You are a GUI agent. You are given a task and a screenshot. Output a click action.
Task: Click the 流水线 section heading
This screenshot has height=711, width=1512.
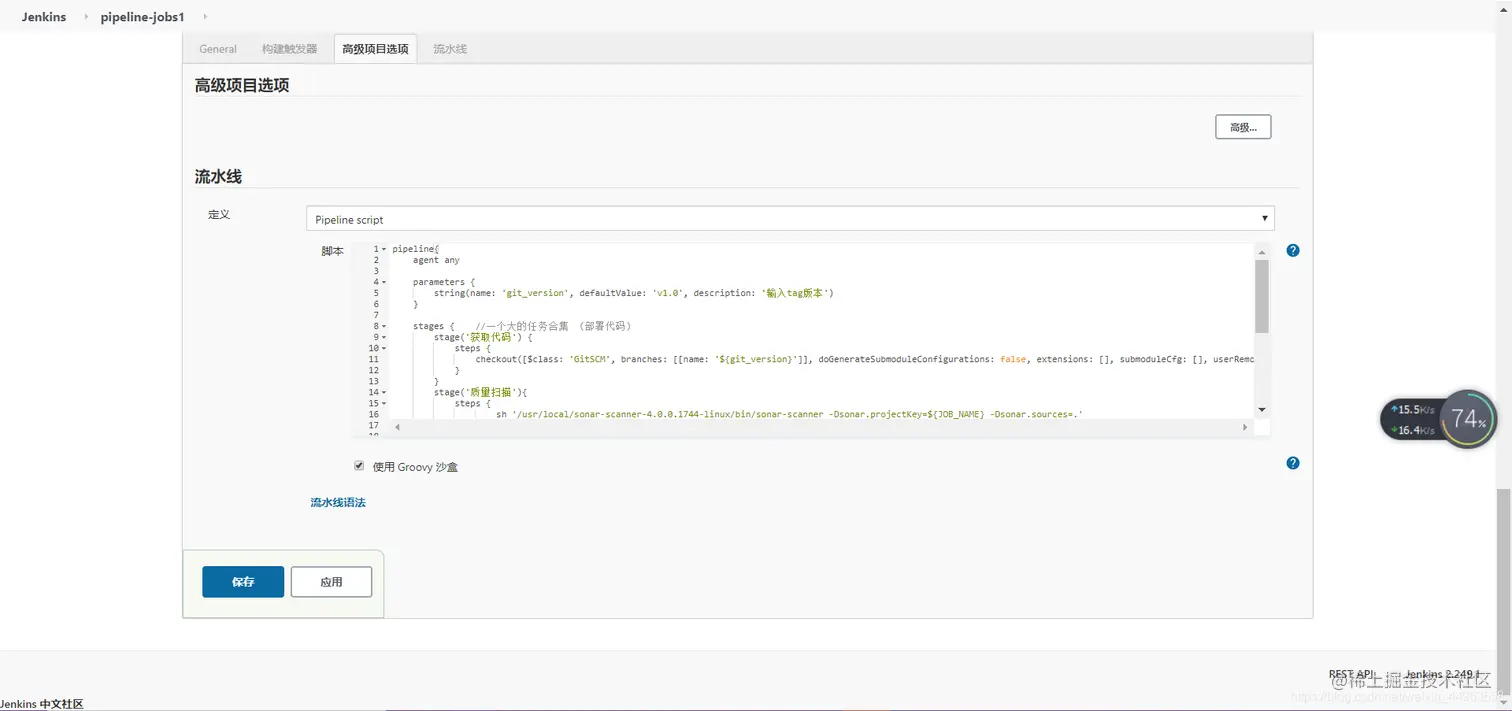coord(218,177)
